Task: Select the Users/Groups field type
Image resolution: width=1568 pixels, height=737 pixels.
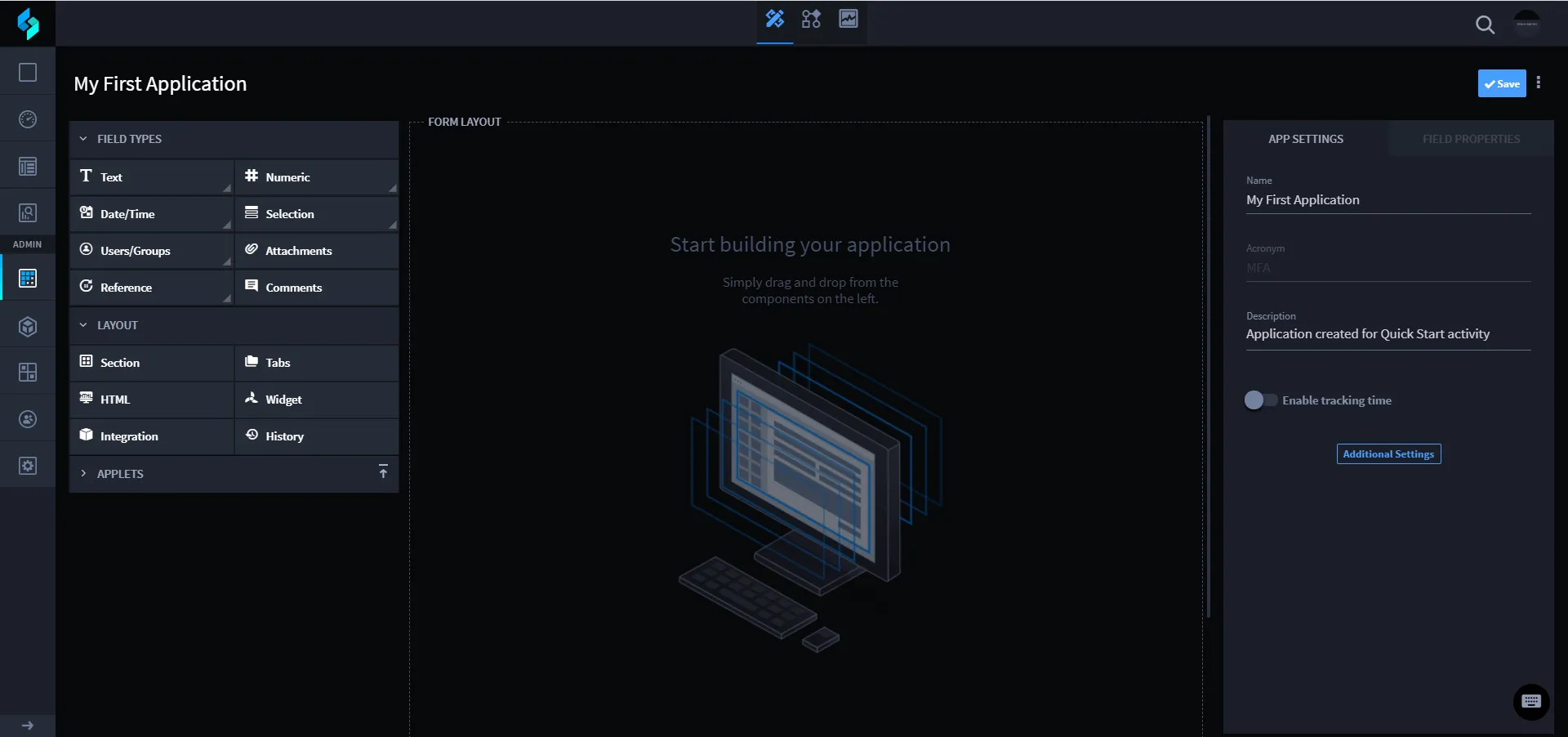Action: (152, 251)
